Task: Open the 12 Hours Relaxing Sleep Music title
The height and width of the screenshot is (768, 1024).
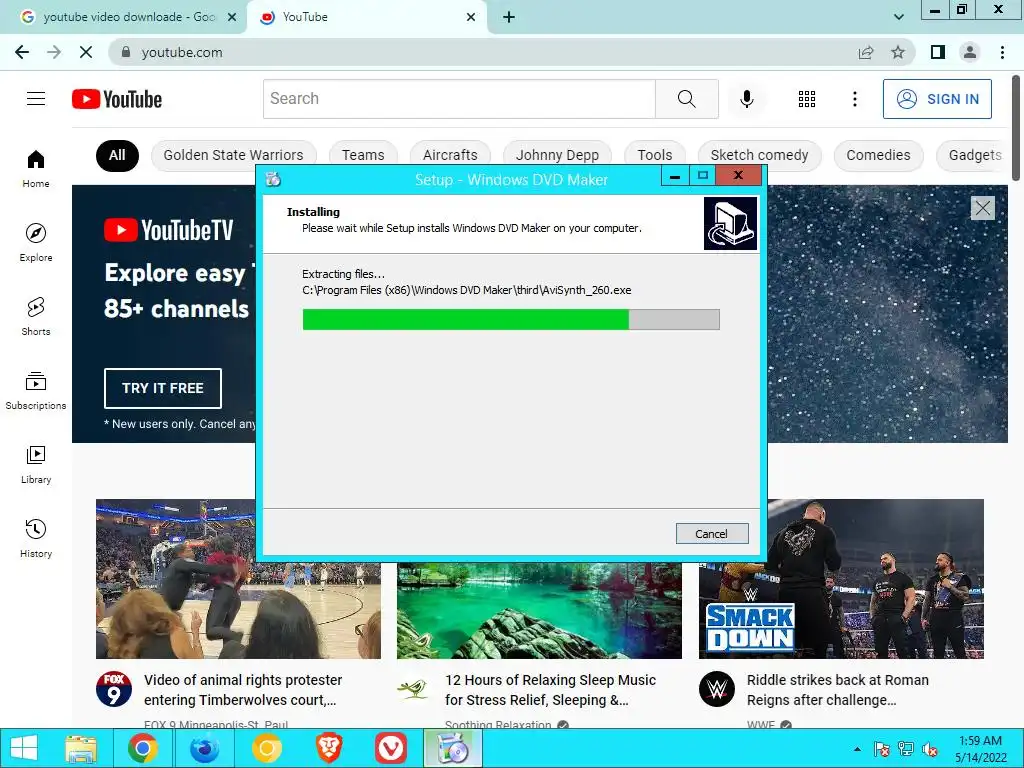Action: click(x=550, y=690)
